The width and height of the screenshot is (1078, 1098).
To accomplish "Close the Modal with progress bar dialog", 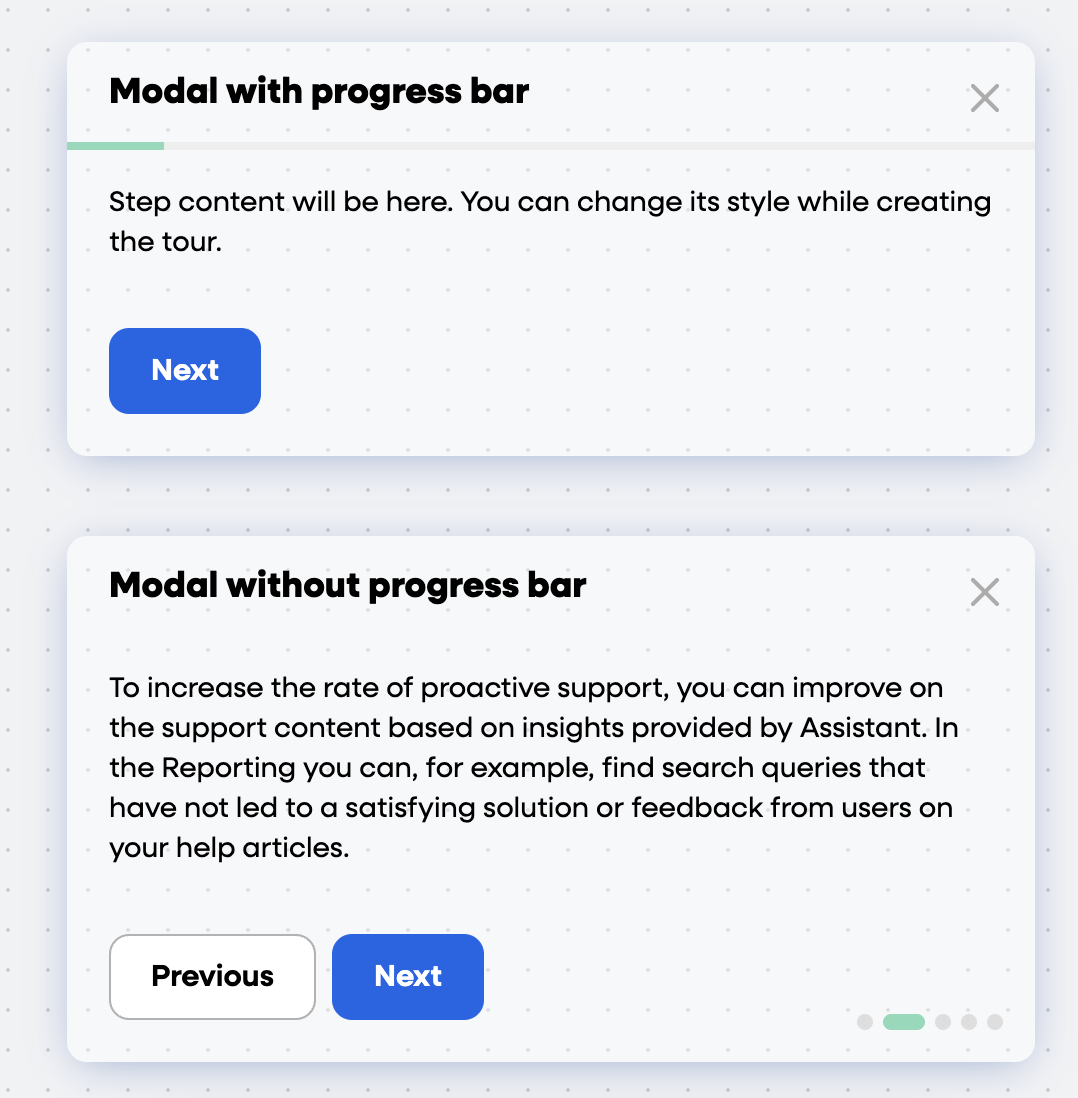I will (984, 98).
